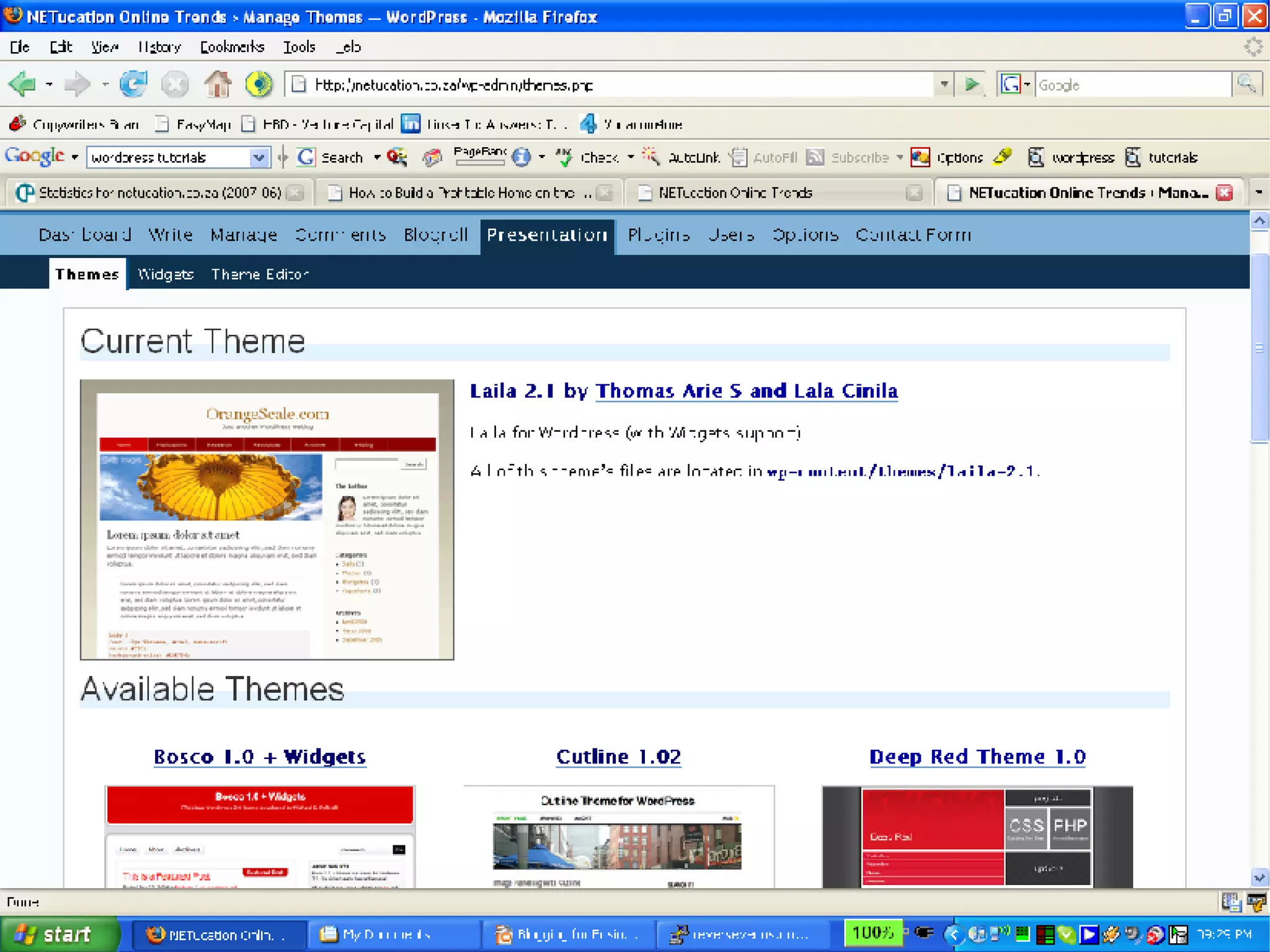Close the NETucation Manage Themes tab

(x=1224, y=193)
